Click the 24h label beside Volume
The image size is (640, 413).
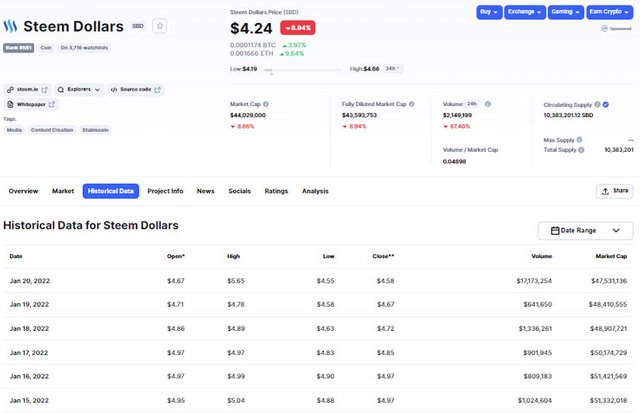(472, 104)
